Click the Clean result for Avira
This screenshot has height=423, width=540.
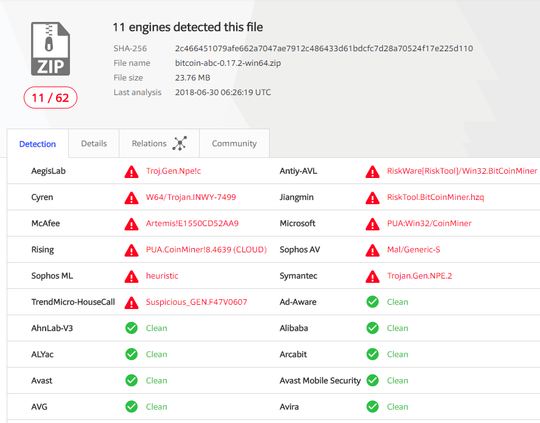pos(397,406)
